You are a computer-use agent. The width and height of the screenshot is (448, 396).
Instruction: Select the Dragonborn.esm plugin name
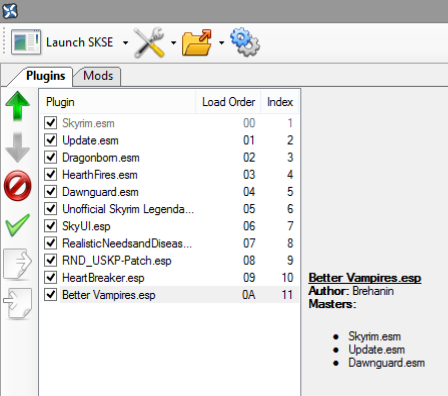click(101, 158)
